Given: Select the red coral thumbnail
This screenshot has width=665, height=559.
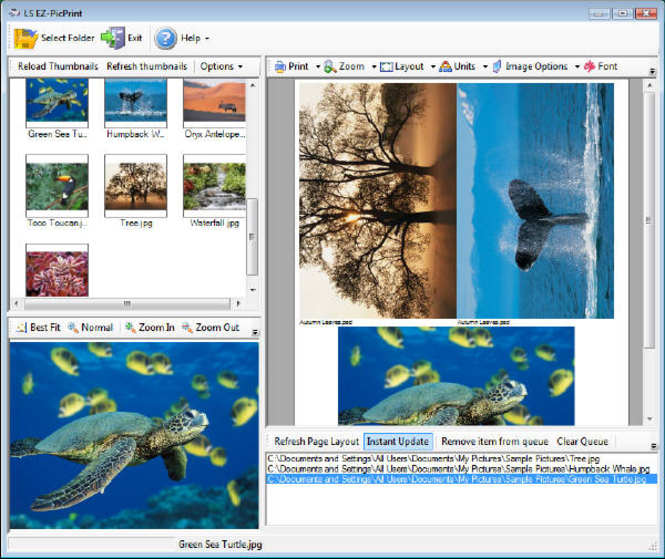Looking at the screenshot, I should (57, 270).
